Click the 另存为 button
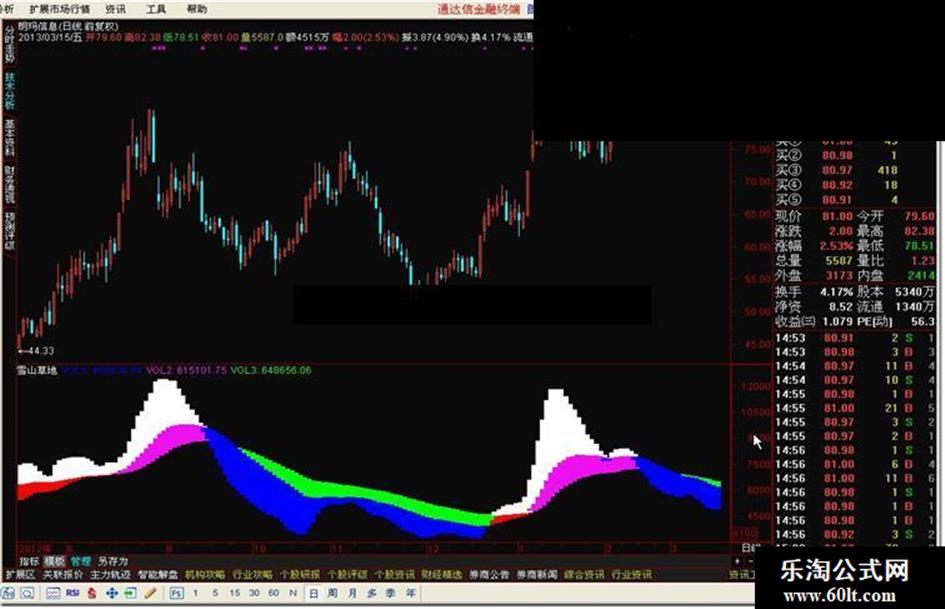945x609 pixels. coord(113,561)
